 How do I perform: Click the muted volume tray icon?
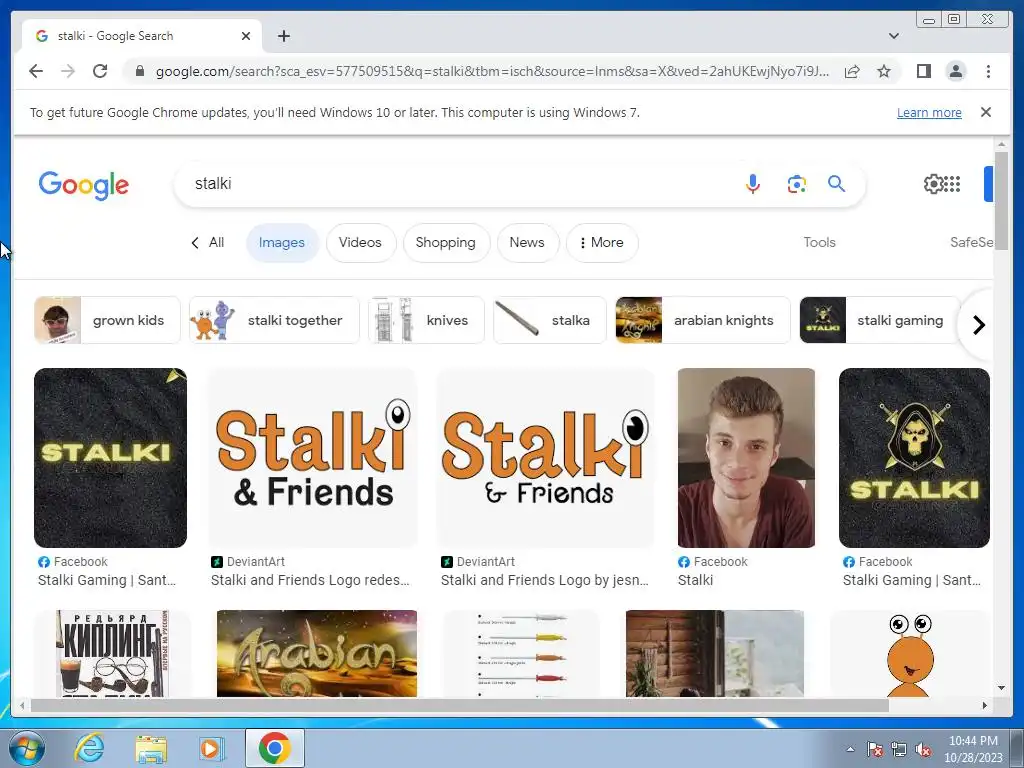[923, 749]
